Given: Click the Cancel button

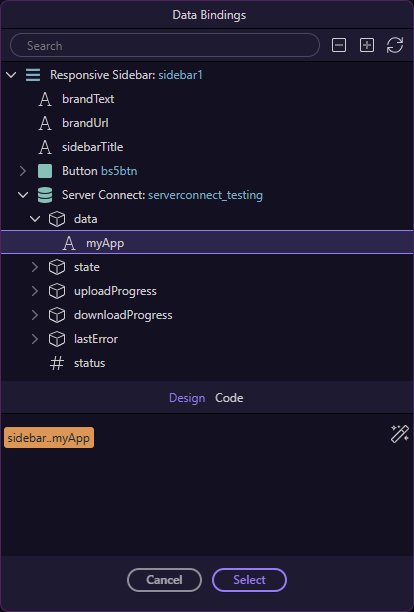Looking at the screenshot, I should pyautogui.click(x=164, y=580).
